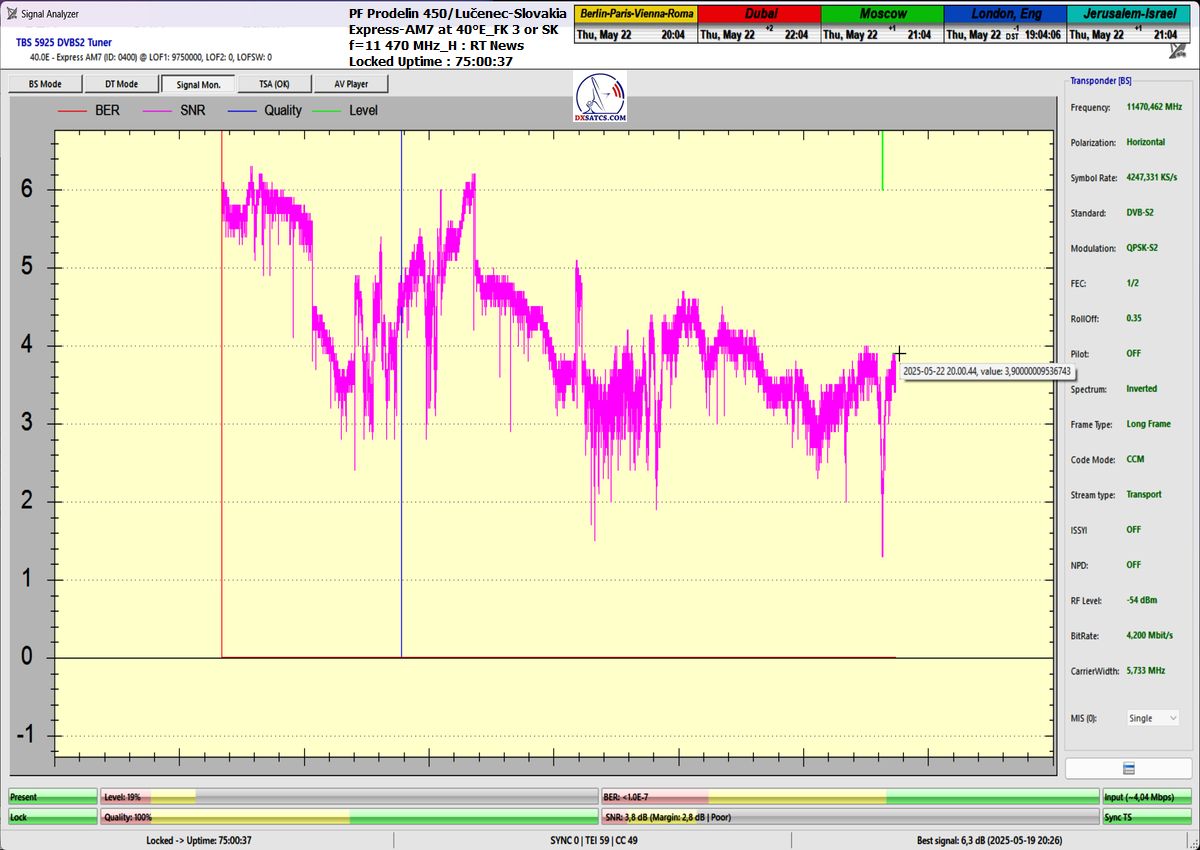Open the TSA (OK) tab

click(x=274, y=84)
